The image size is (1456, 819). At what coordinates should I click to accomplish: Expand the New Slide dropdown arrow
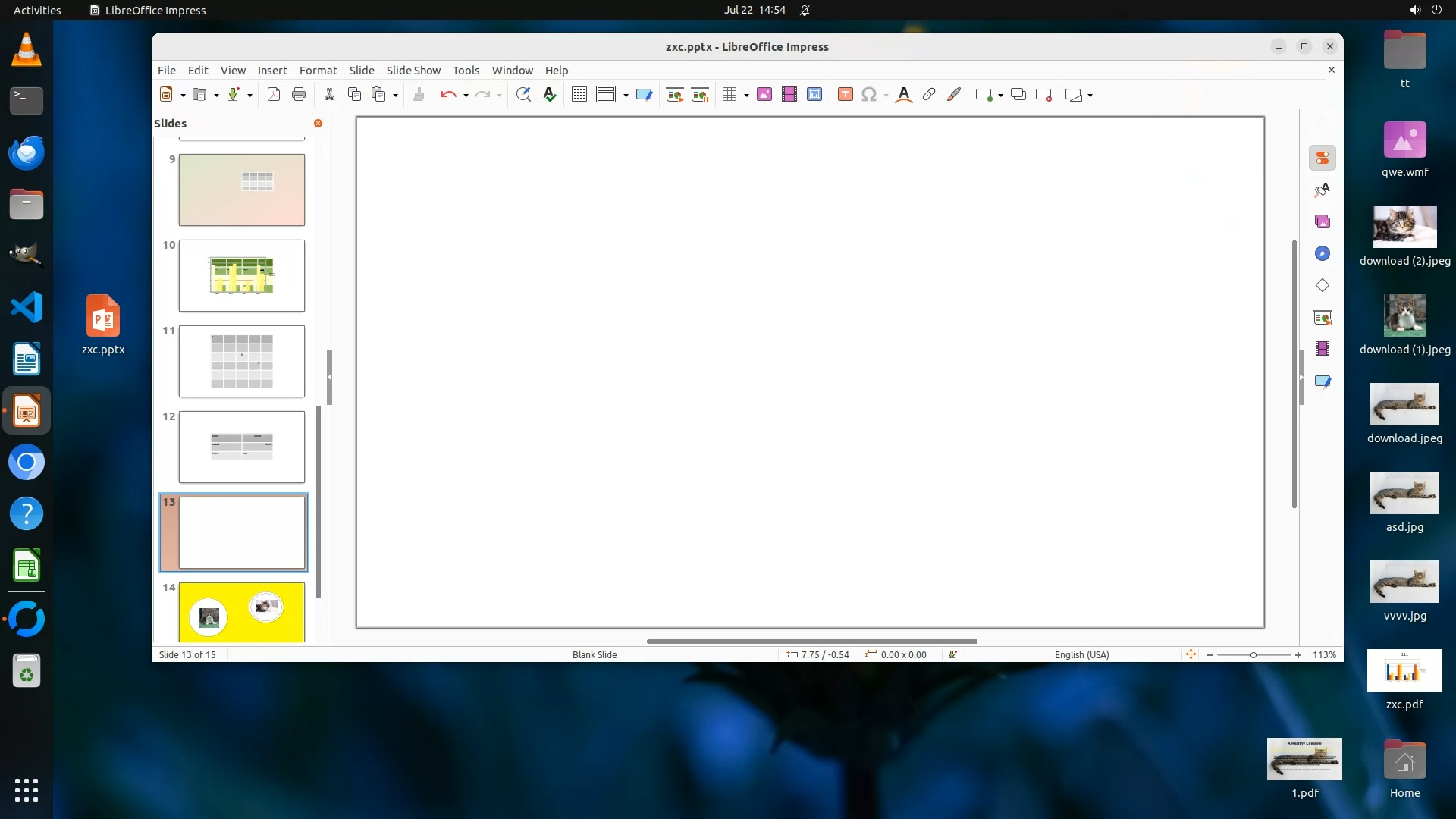click(1001, 96)
